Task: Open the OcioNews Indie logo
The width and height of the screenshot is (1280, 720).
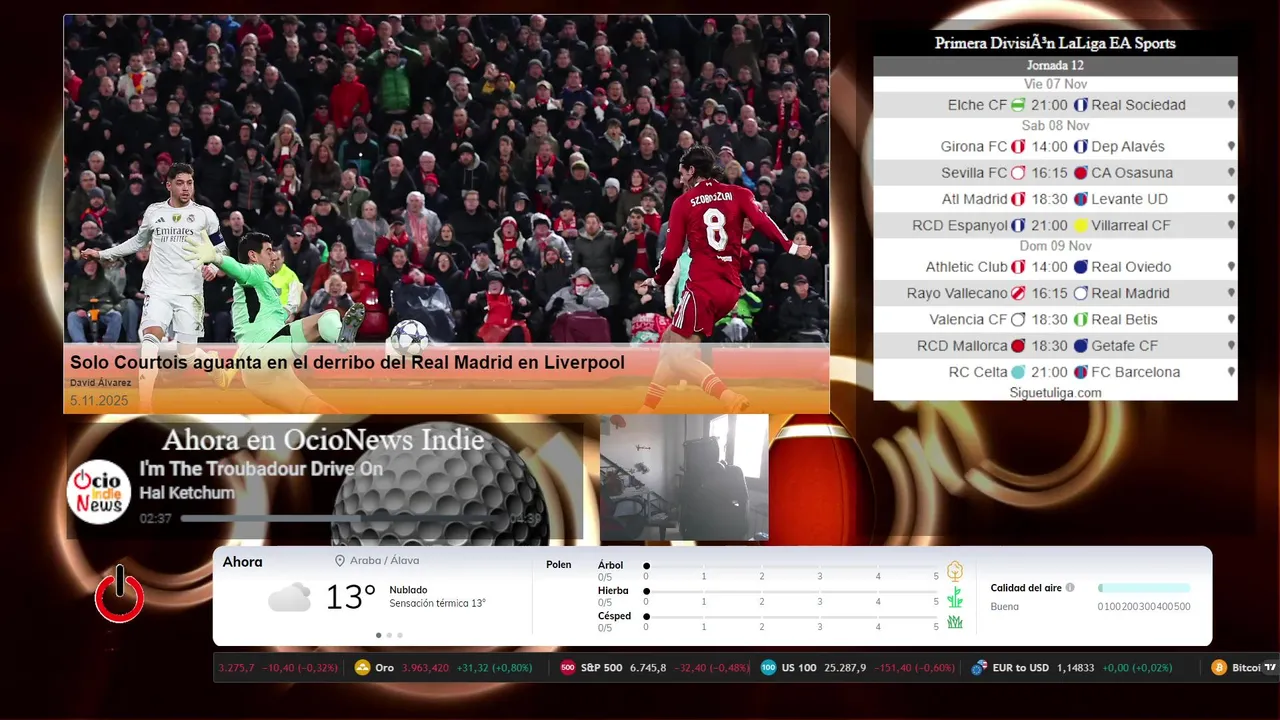Action: point(99,491)
